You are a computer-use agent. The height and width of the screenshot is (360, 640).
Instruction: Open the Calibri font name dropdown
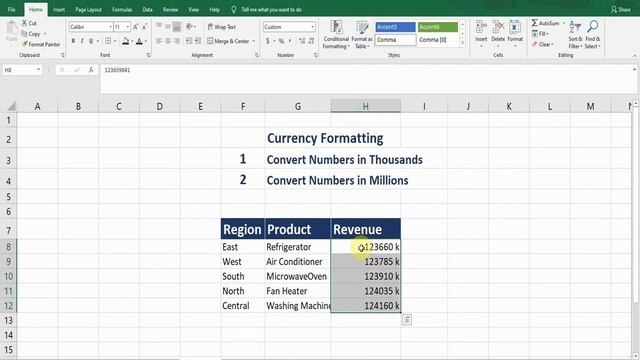pyautogui.click(x=110, y=27)
